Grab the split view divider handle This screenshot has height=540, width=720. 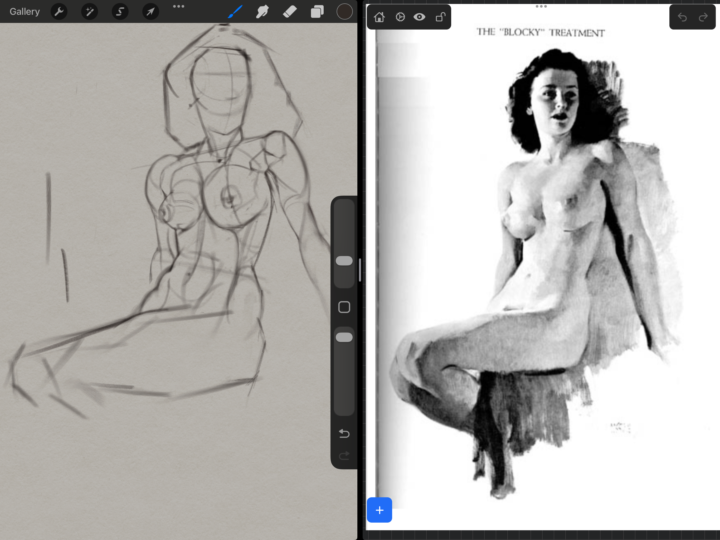coord(360,270)
